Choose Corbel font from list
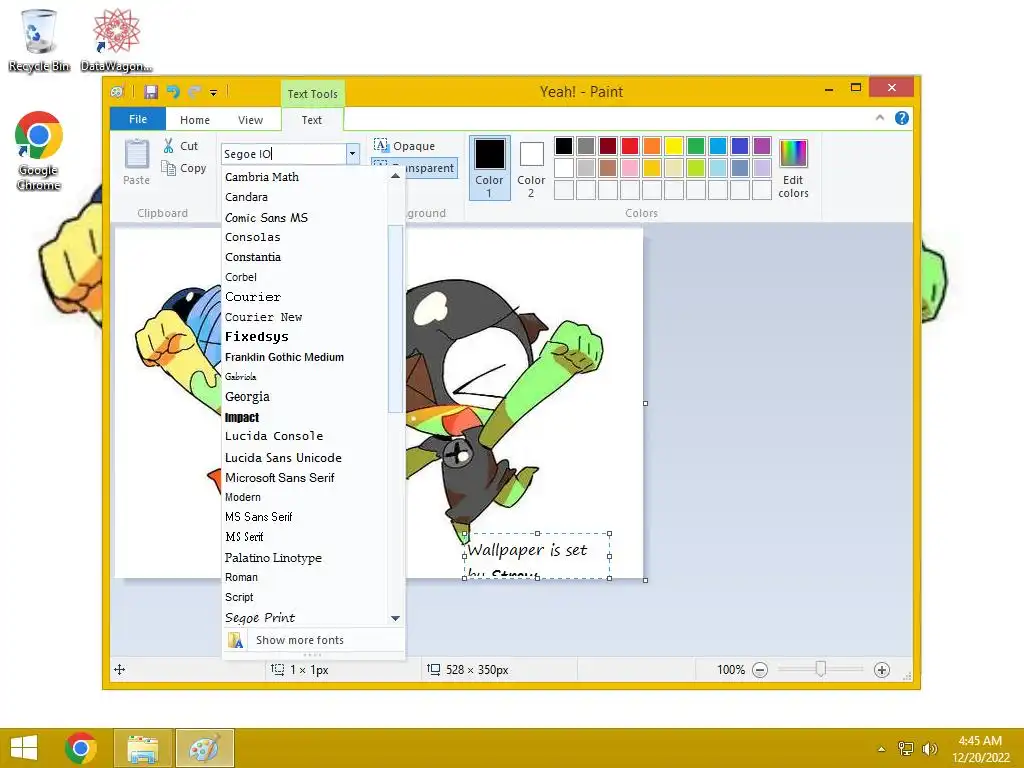Viewport: 1024px width, 768px height. pyautogui.click(x=304, y=277)
